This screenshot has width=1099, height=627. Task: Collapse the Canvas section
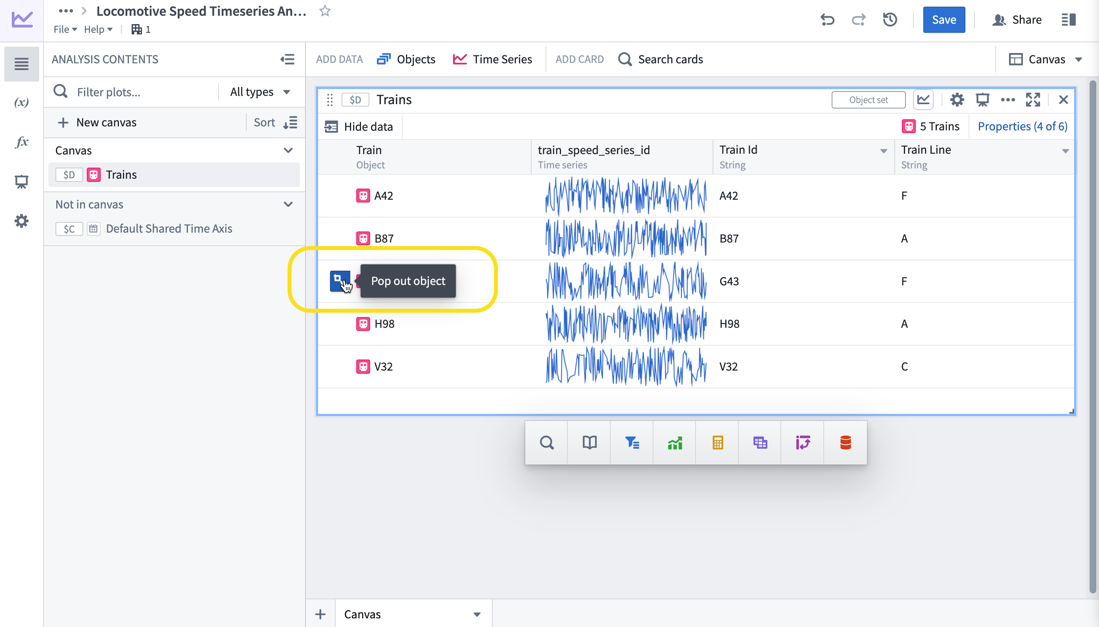(x=288, y=151)
